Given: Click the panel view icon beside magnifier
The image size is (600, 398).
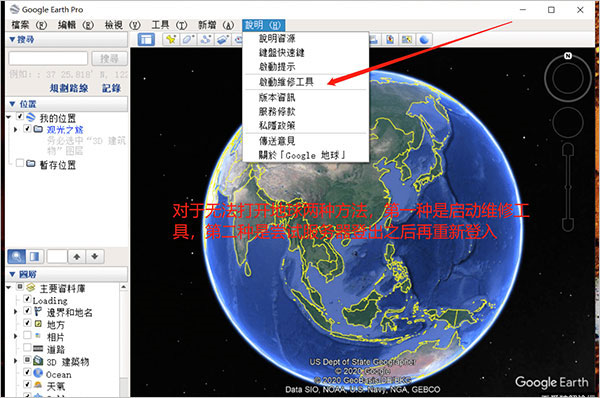Looking at the screenshot, I should 35,256.
